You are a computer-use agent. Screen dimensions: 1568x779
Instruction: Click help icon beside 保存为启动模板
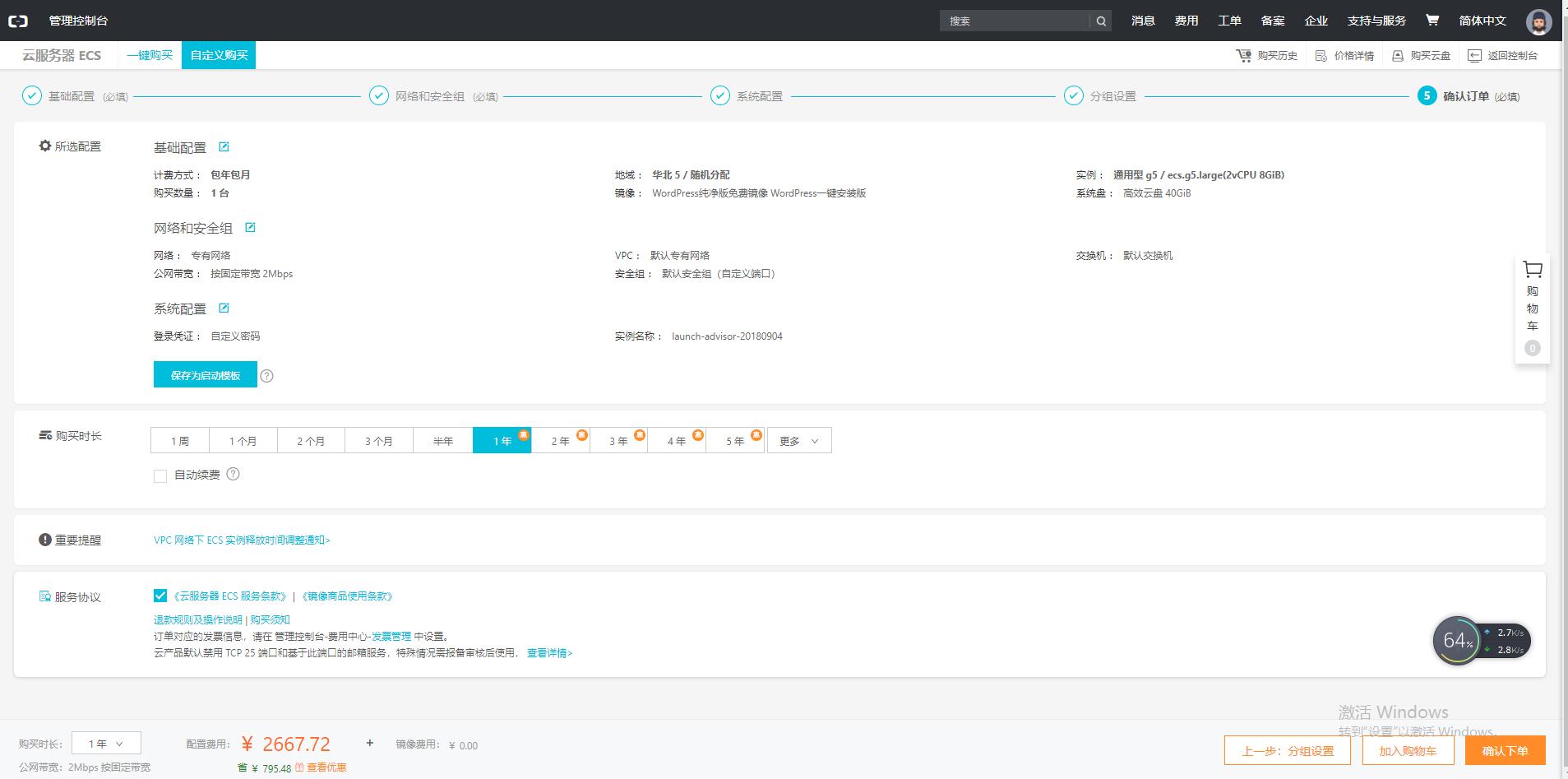pos(266,376)
